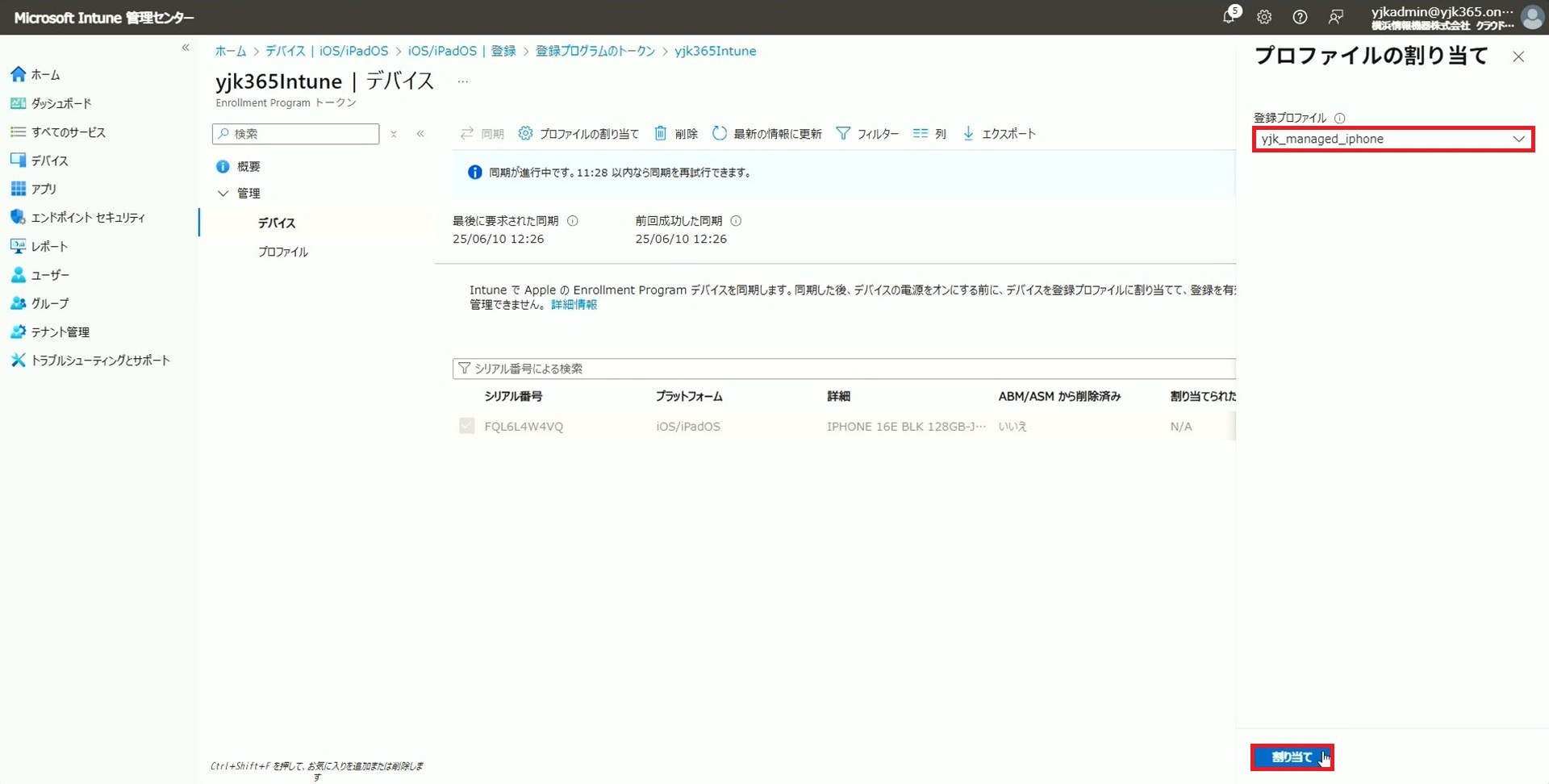Click the blue info icon in sync banner
The height and width of the screenshot is (784, 1549).
475,173
